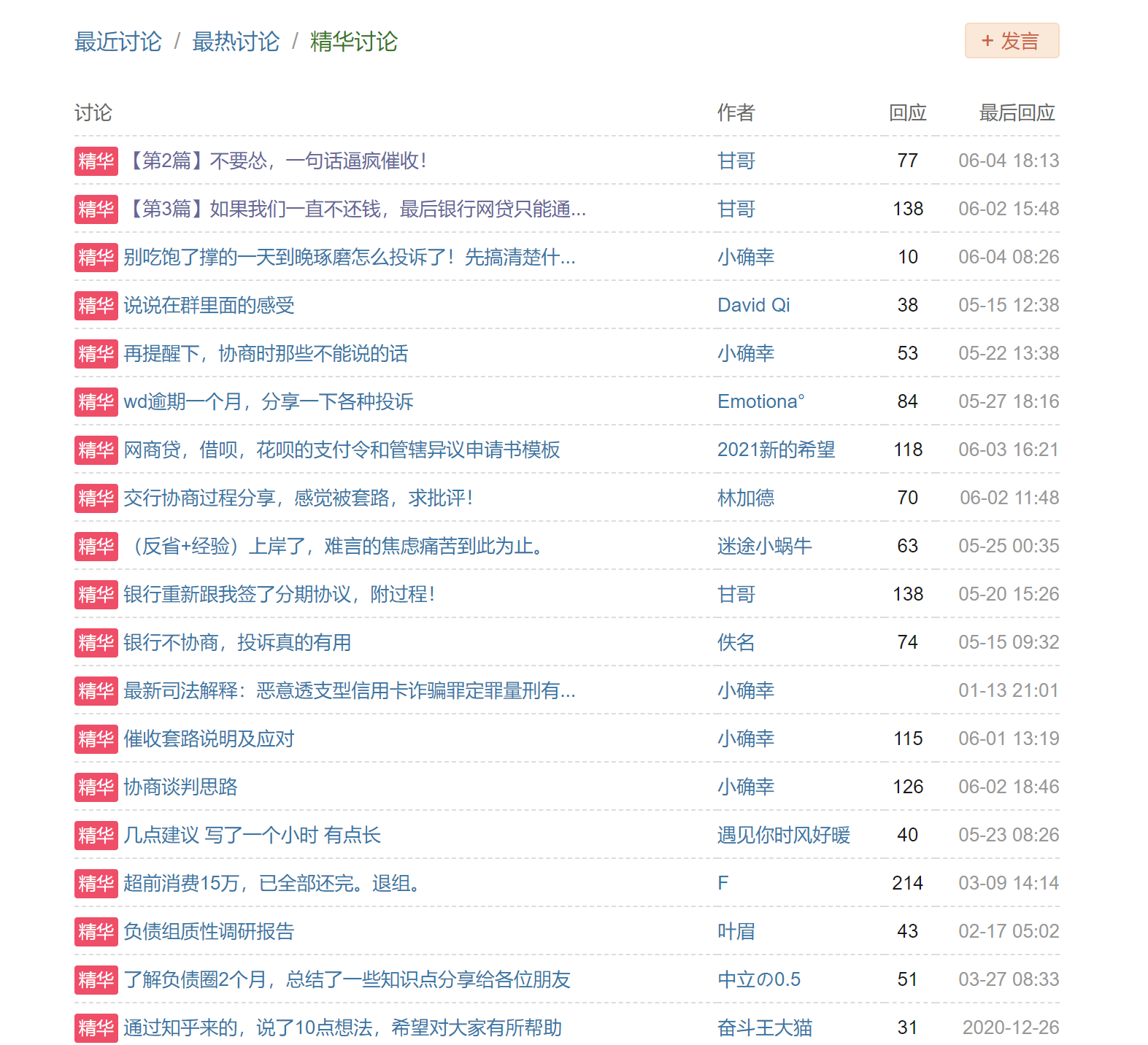Switch to the 最近讨论 tab
The image size is (1148, 1045).
118,42
